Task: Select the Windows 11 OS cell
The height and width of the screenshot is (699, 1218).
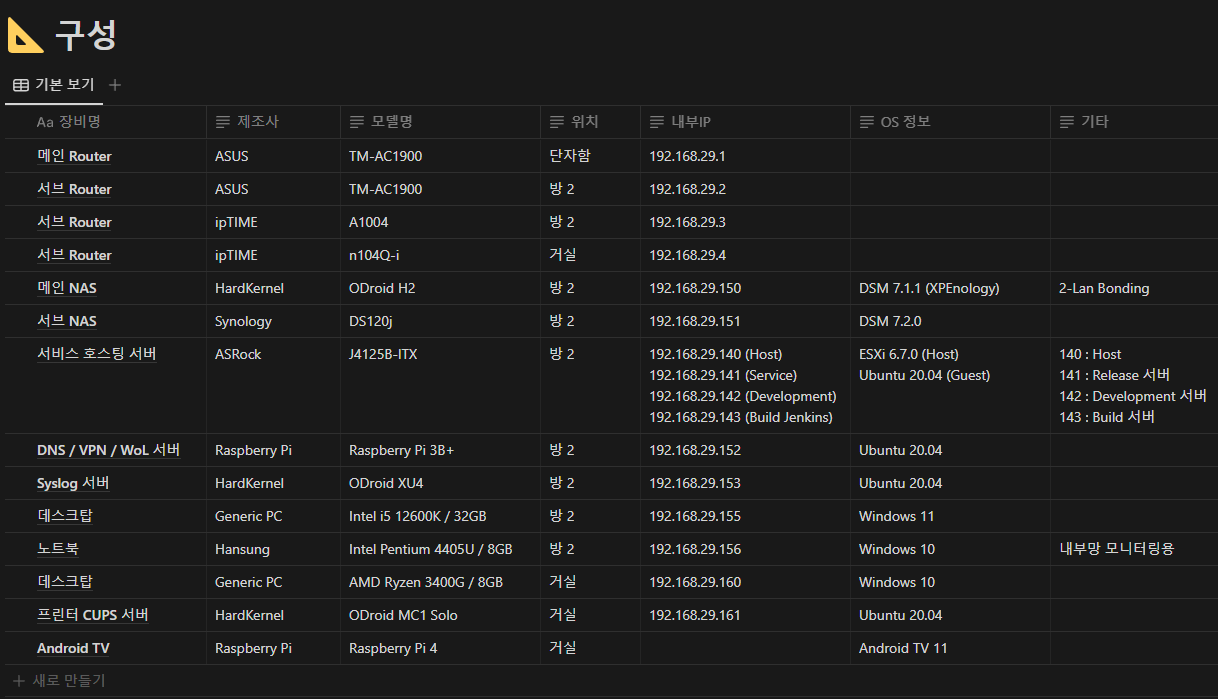Action: pyautogui.click(x=950, y=515)
